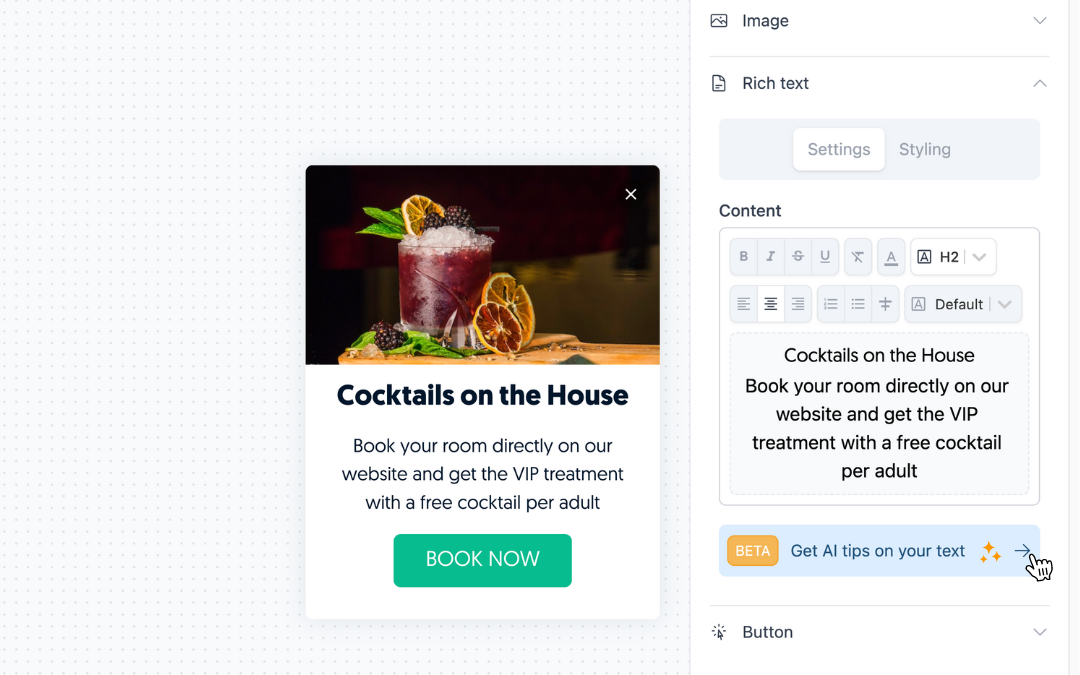Switch to the Styling tab
The image size is (1080, 675).
(924, 149)
